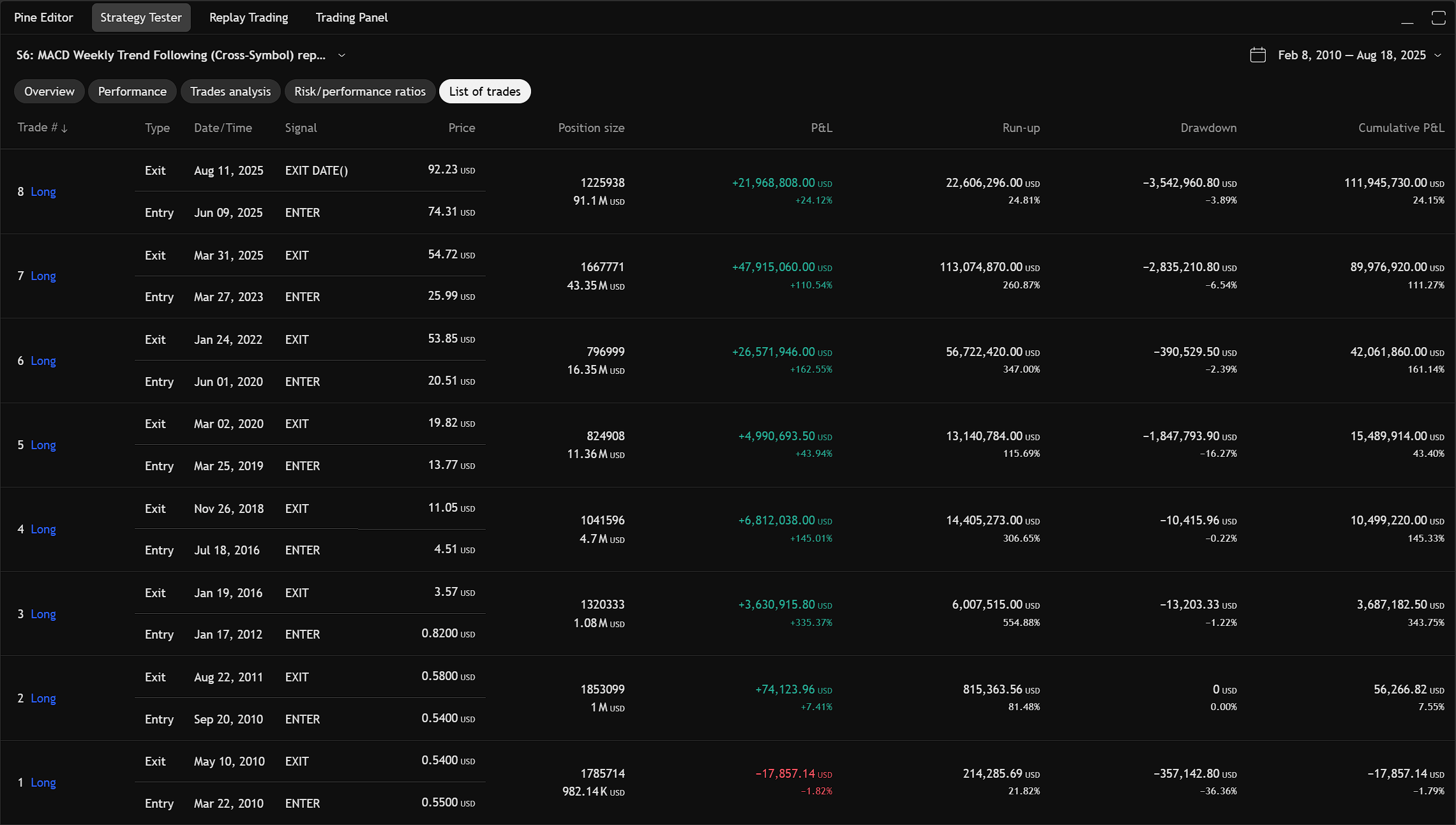Open the Long link for trade 7
Screen dimensions: 1456x825
click(43, 276)
